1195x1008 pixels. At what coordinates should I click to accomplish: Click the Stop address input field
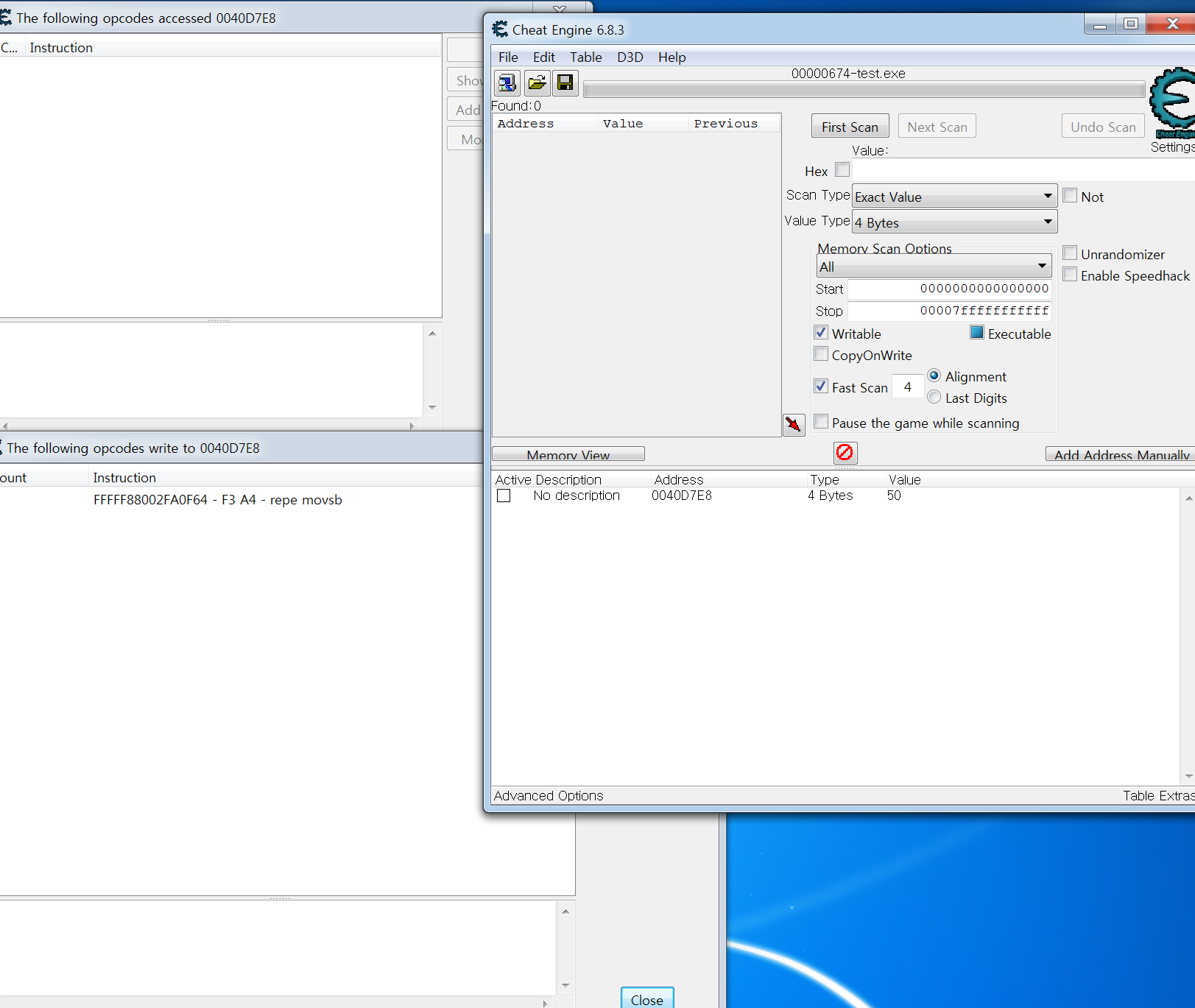click(950, 311)
